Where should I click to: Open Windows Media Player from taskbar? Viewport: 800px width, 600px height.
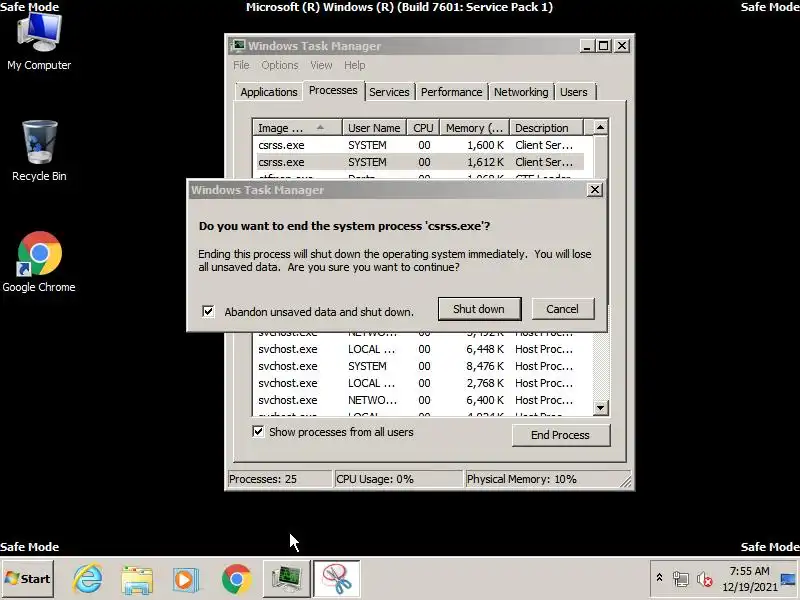[185, 580]
